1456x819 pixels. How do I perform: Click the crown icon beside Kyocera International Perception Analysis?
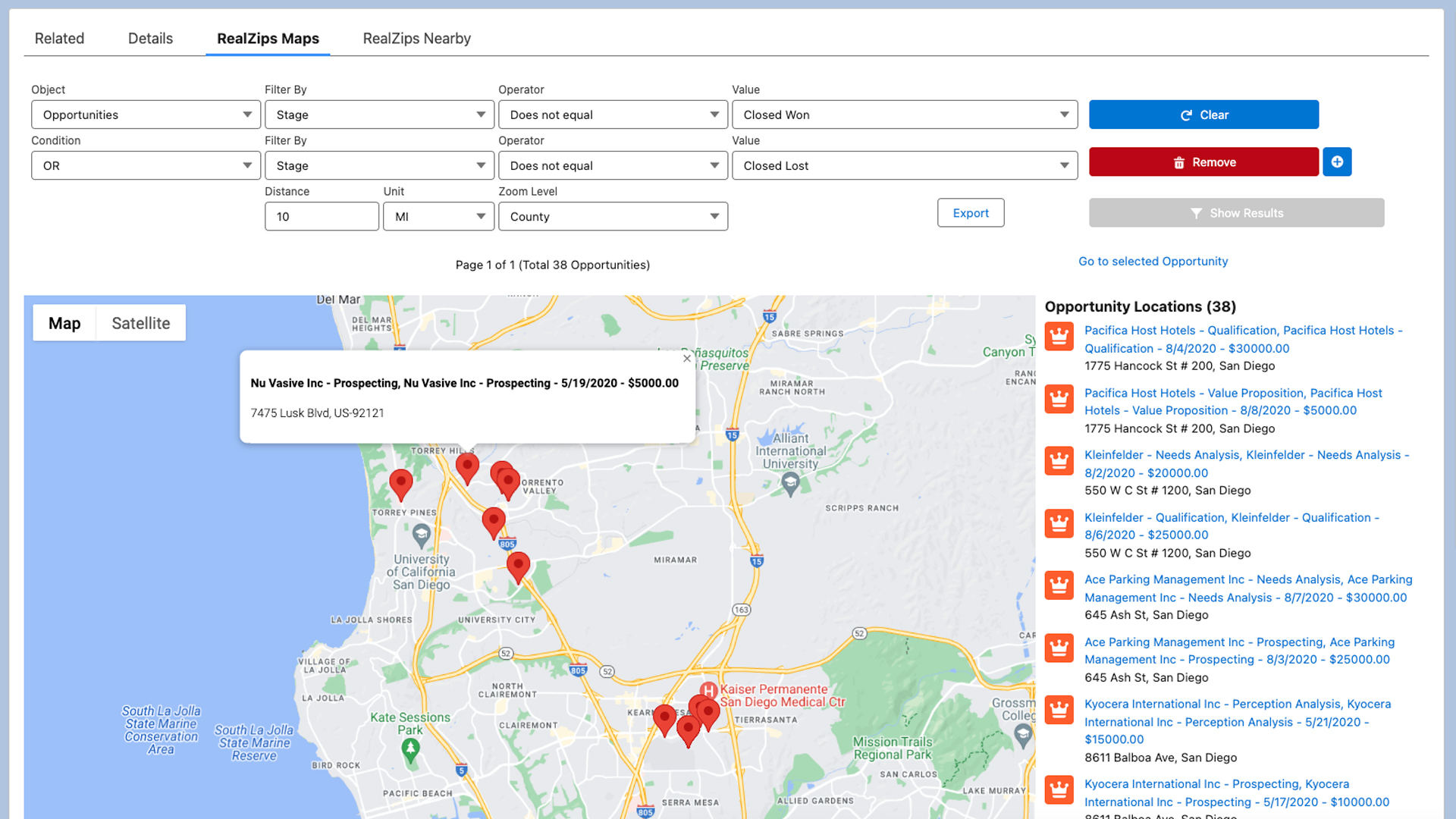pos(1059,711)
